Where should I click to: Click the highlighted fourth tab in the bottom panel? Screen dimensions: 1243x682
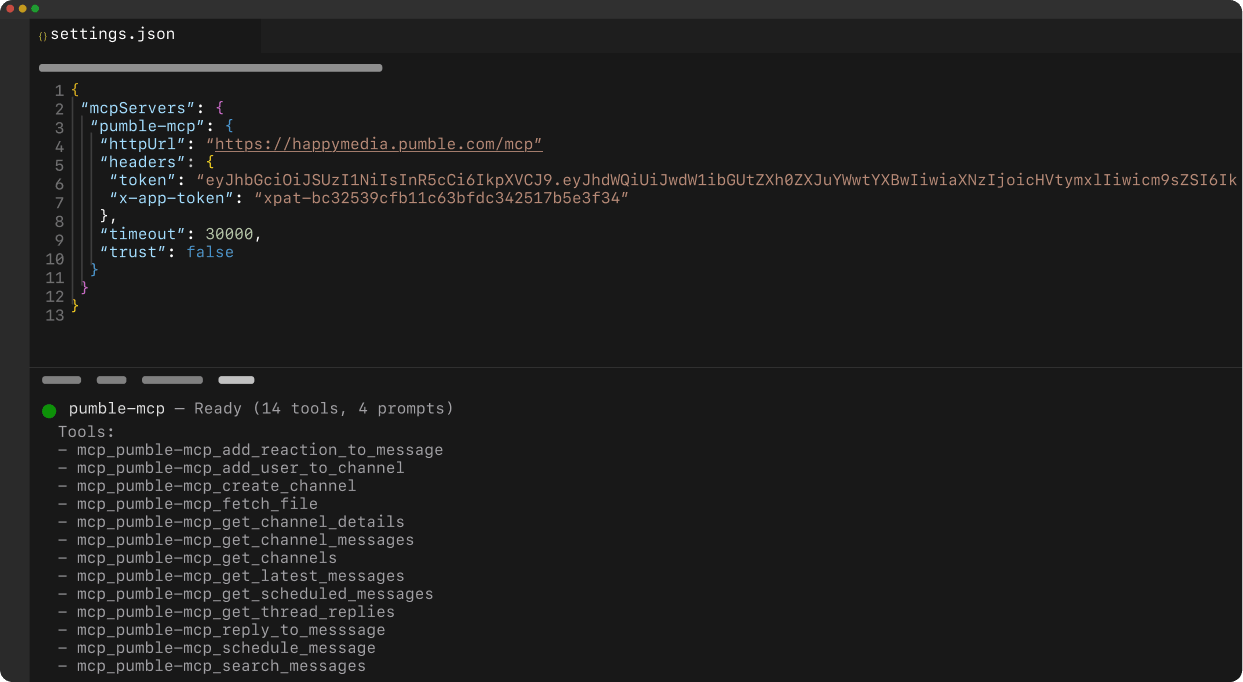click(236, 380)
